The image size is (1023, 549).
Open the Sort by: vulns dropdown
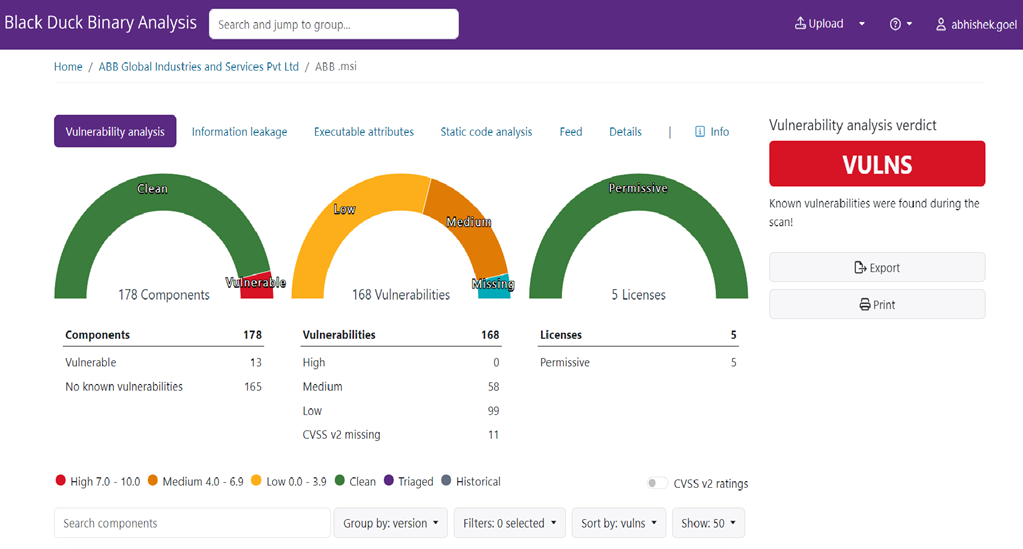[618, 523]
